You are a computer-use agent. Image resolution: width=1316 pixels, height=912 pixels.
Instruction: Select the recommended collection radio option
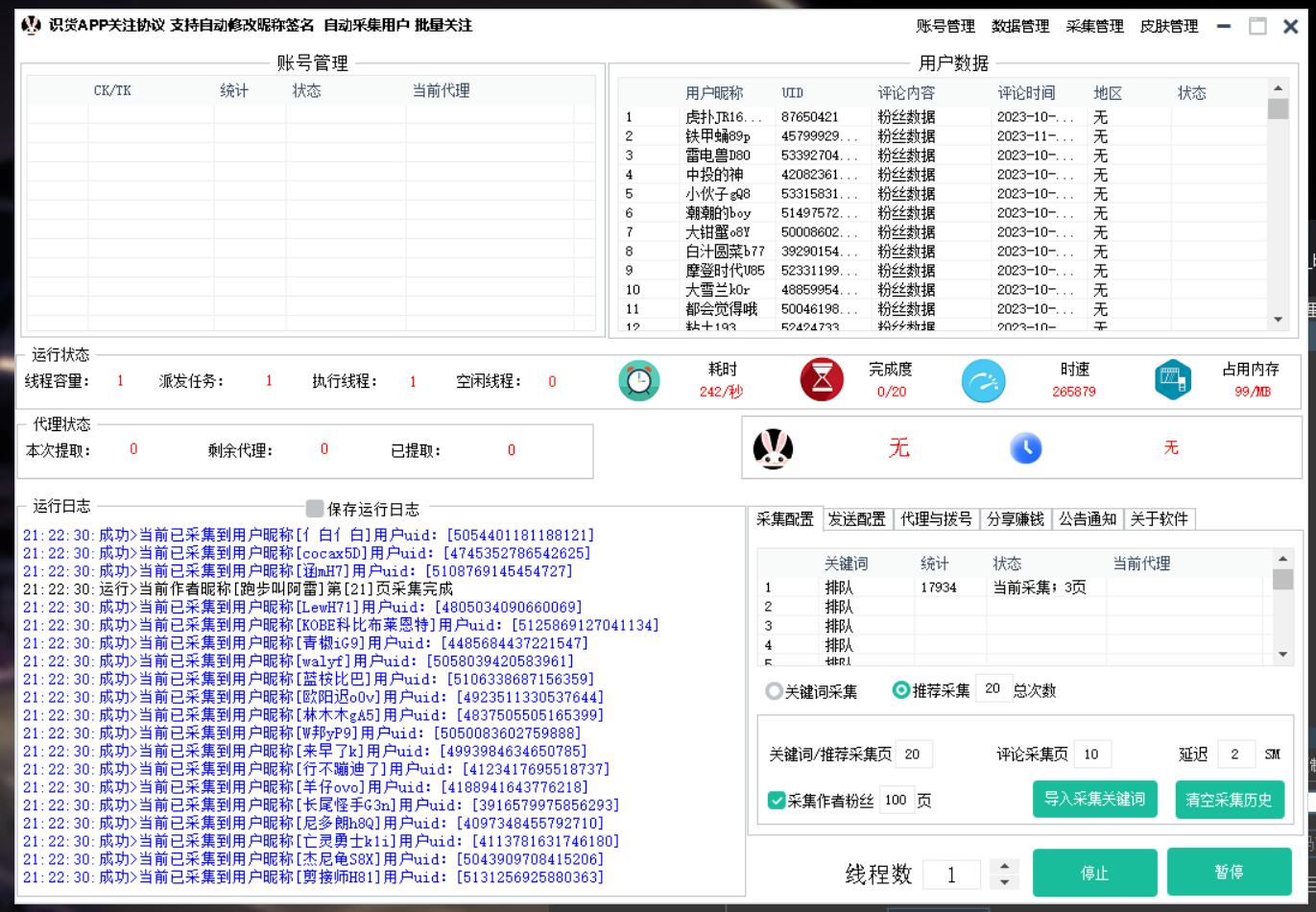900,690
